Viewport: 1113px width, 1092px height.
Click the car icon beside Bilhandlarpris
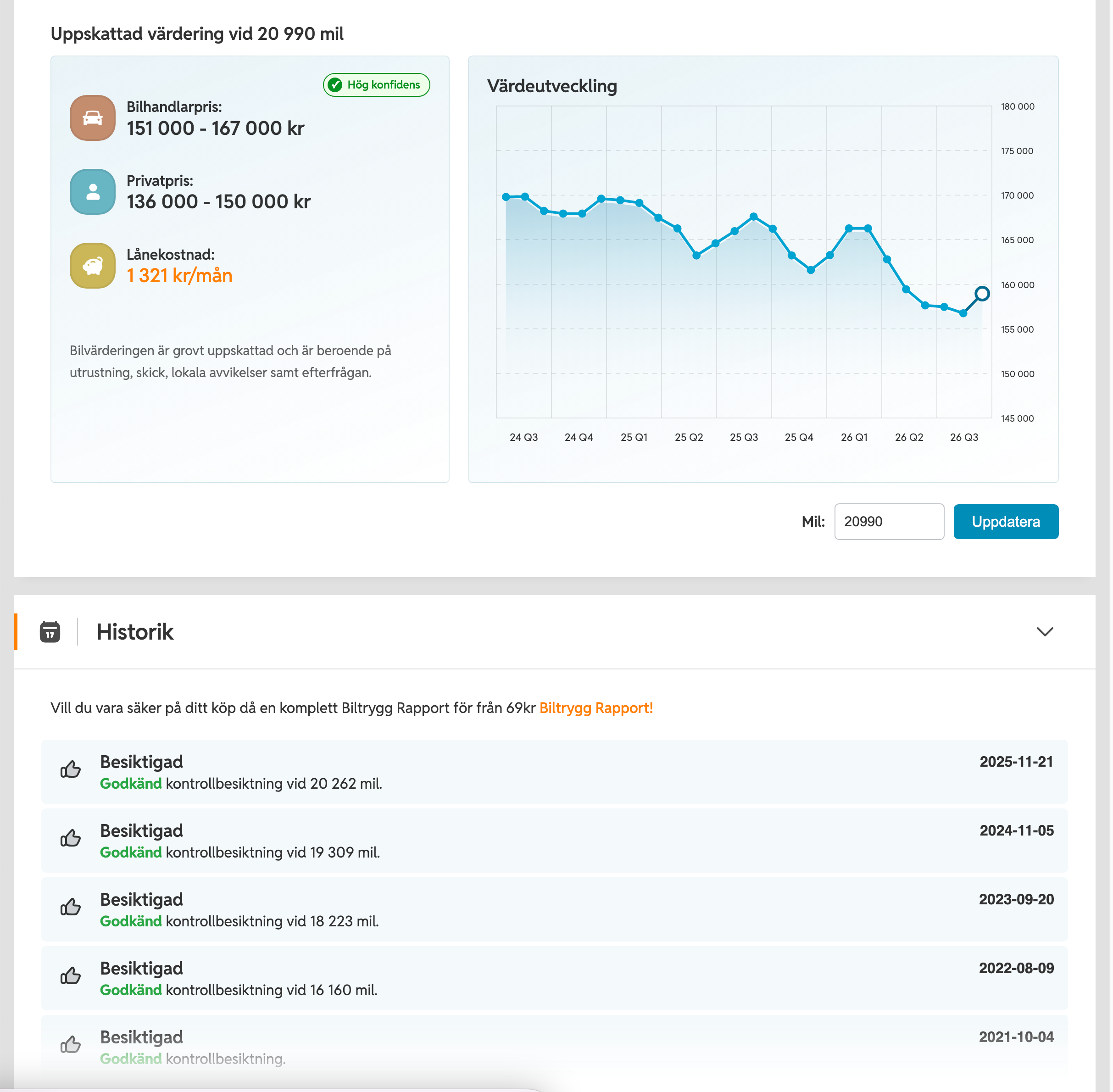click(x=92, y=117)
